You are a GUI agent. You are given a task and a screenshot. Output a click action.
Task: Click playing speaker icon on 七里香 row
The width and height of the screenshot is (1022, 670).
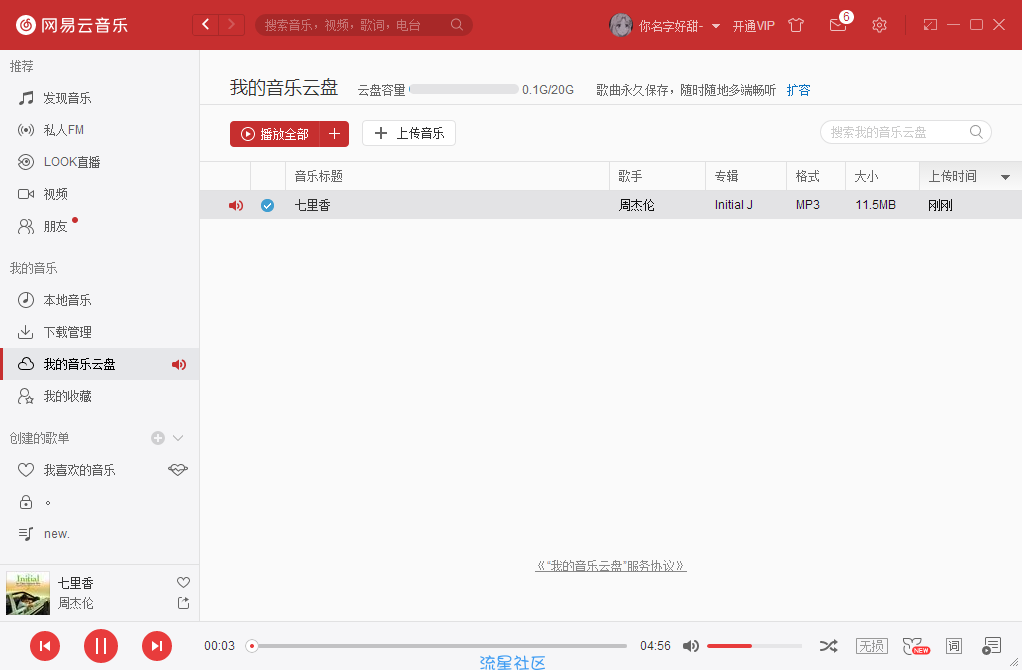click(236, 205)
